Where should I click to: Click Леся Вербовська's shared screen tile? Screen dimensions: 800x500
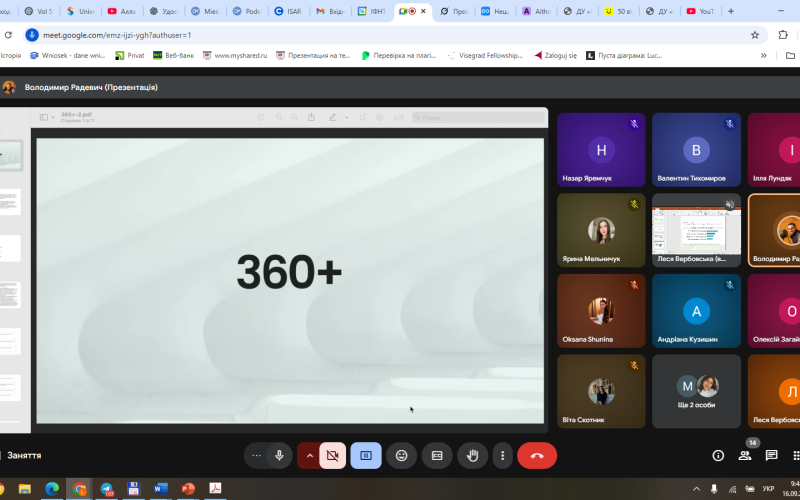[696, 230]
